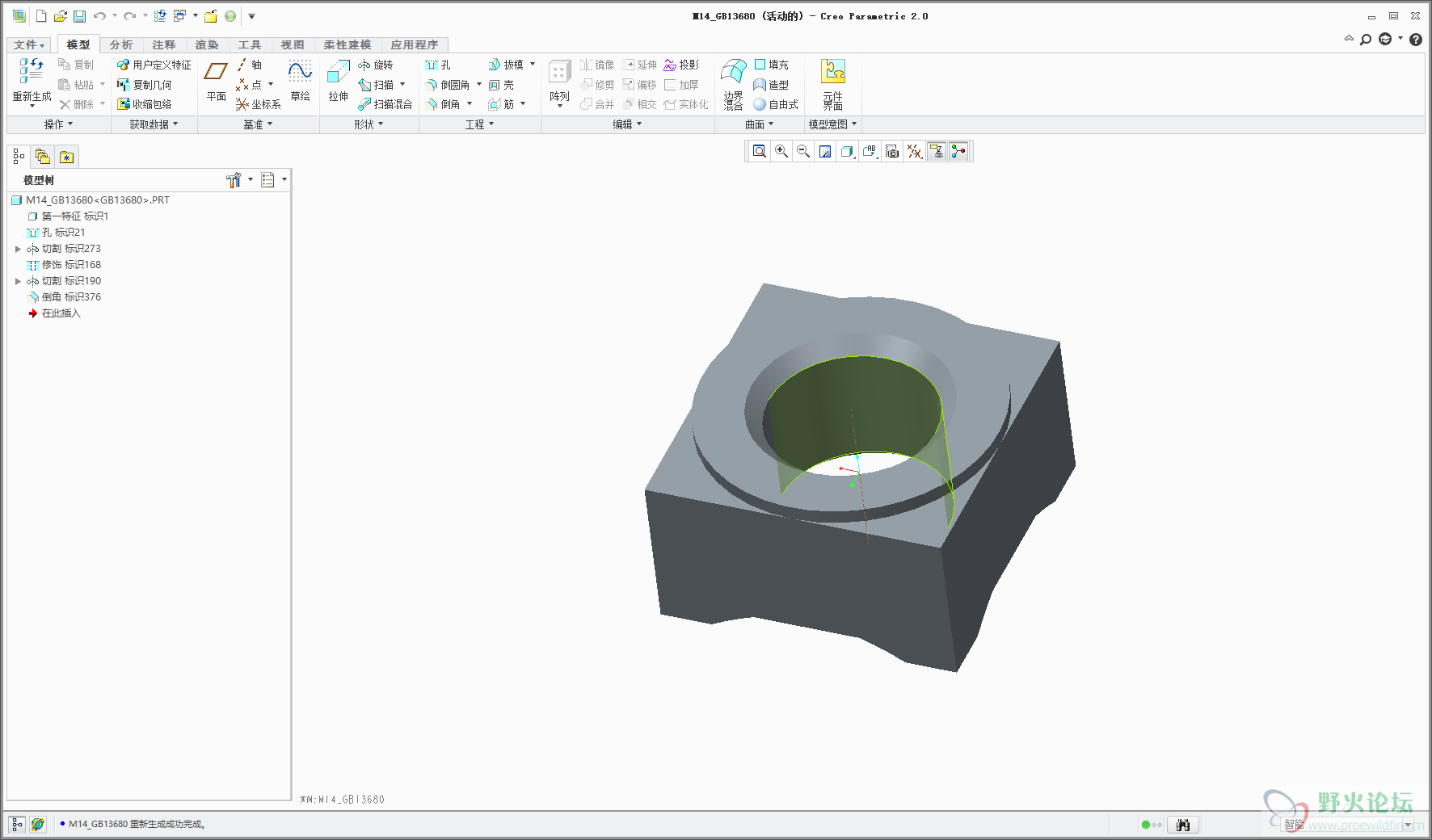Select the Coordinate System (坐标系) tool
The image size is (1432, 840).
pos(258,104)
